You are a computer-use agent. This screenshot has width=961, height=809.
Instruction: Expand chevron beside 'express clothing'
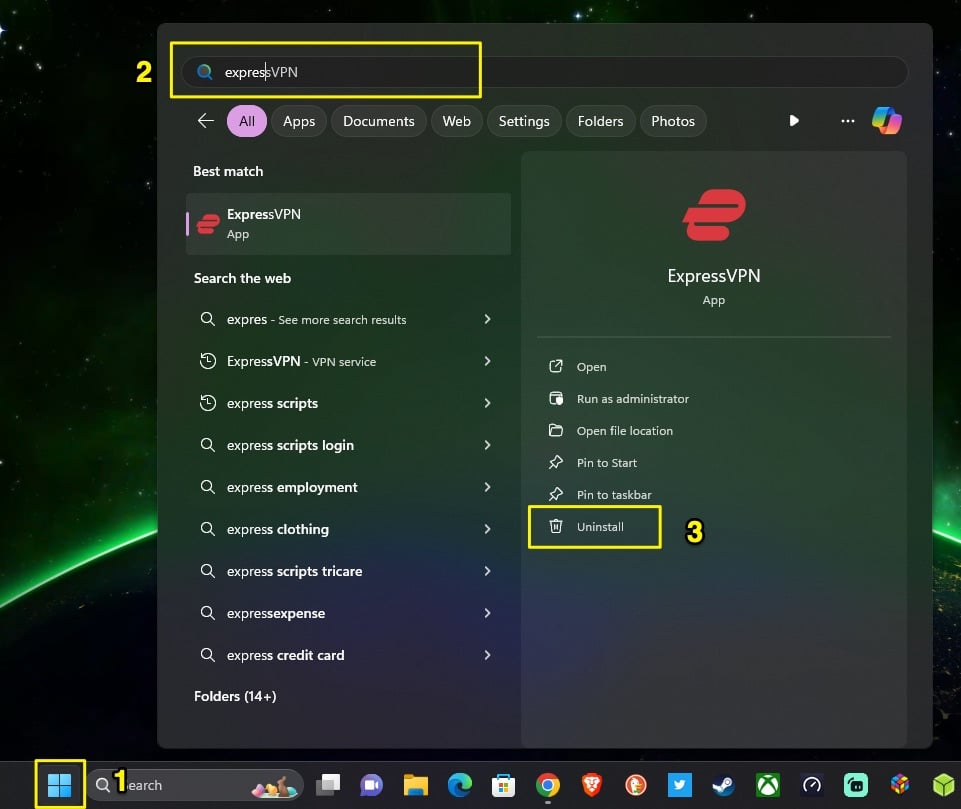[x=487, y=529]
